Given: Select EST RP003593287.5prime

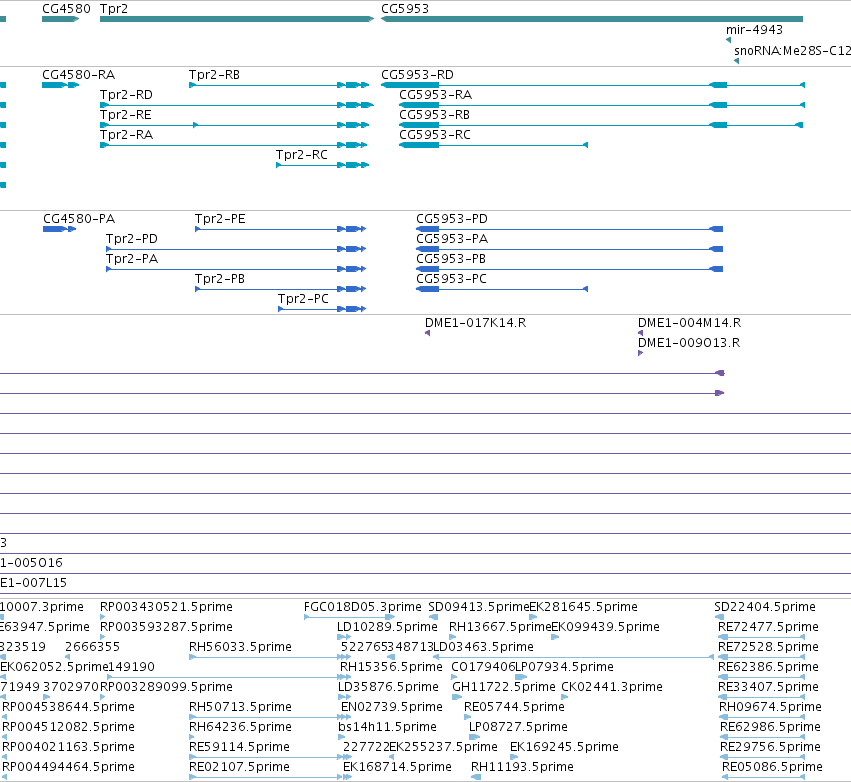Looking at the screenshot, I should (166, 627).
